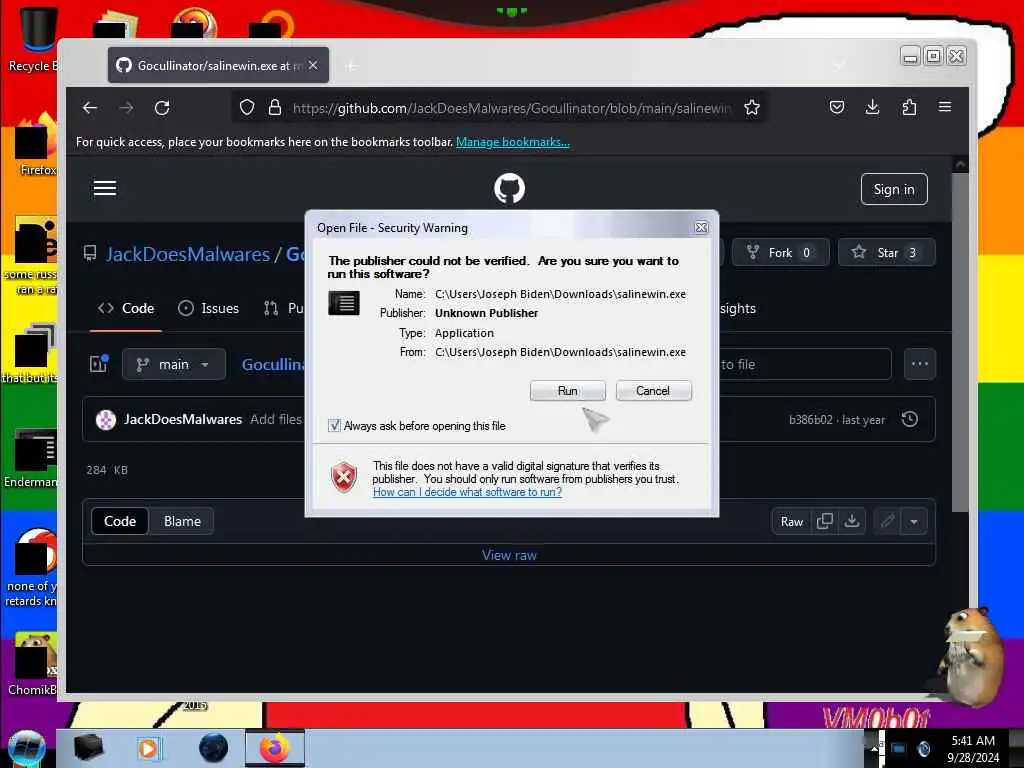Click the Run button in security warning
The width and height of the screenshot is (1024, 768).
pos(567,391)
